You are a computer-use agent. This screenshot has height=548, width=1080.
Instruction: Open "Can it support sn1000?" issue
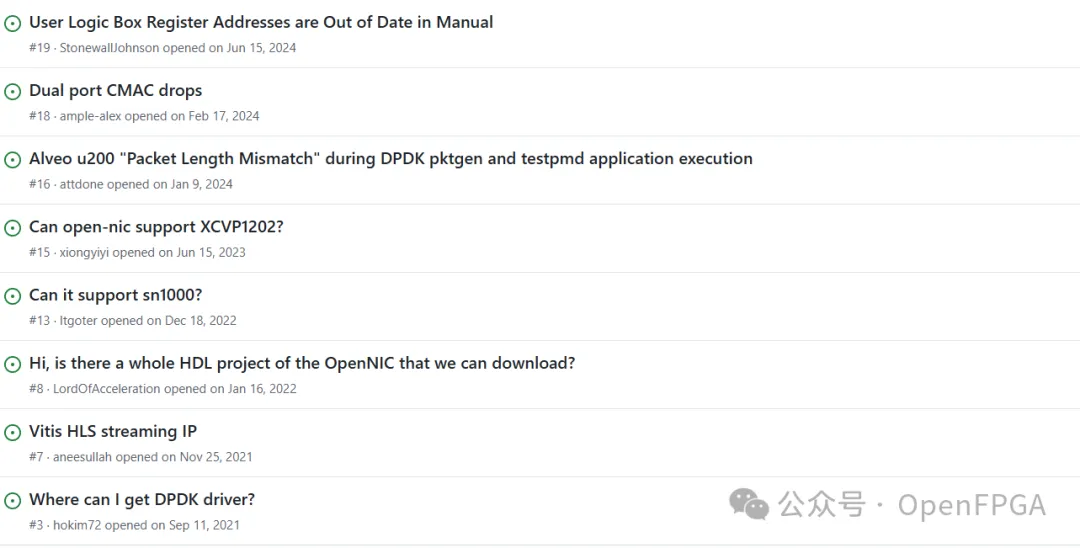[x=115, y=295]
